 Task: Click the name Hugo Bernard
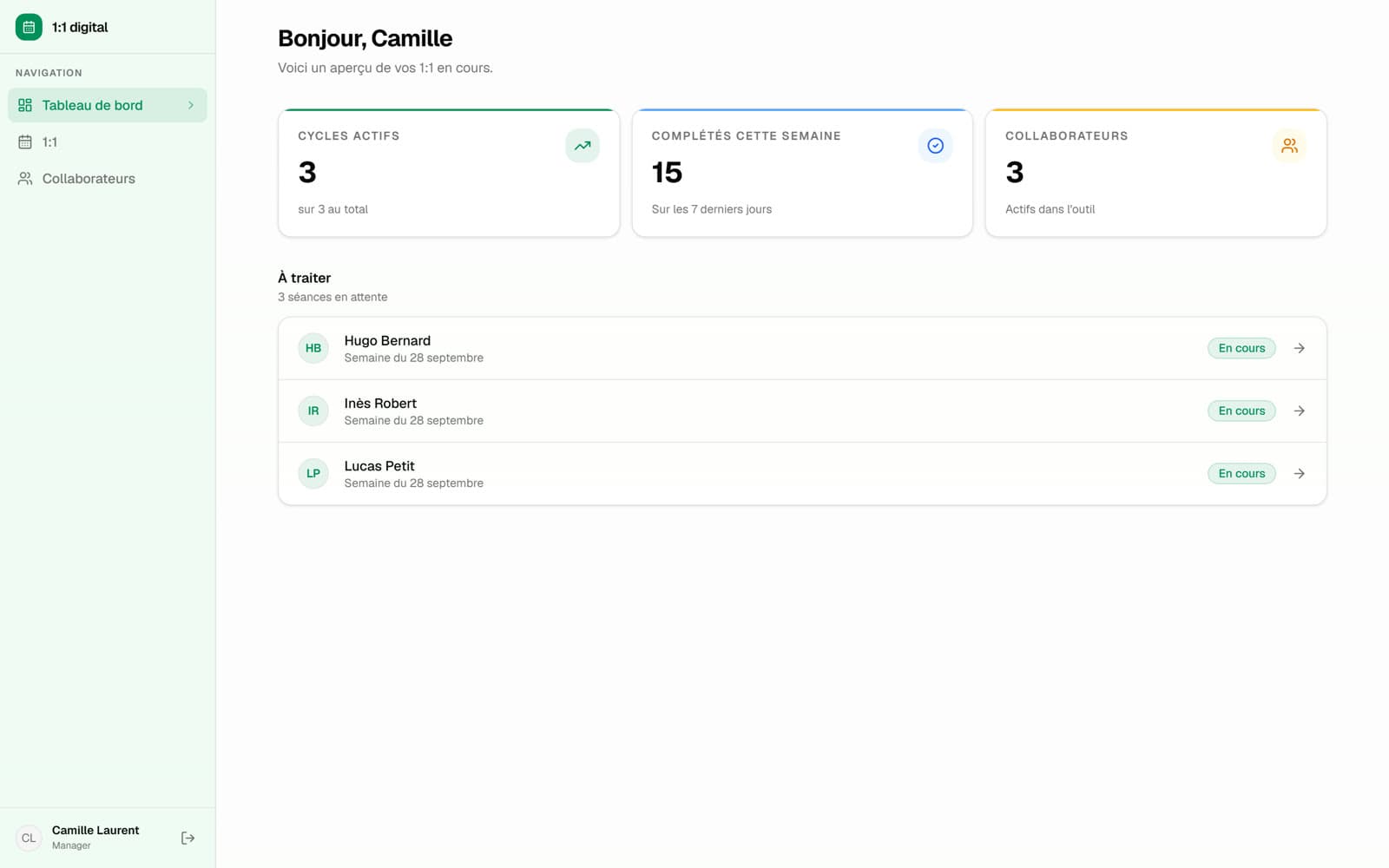[387, 340]
